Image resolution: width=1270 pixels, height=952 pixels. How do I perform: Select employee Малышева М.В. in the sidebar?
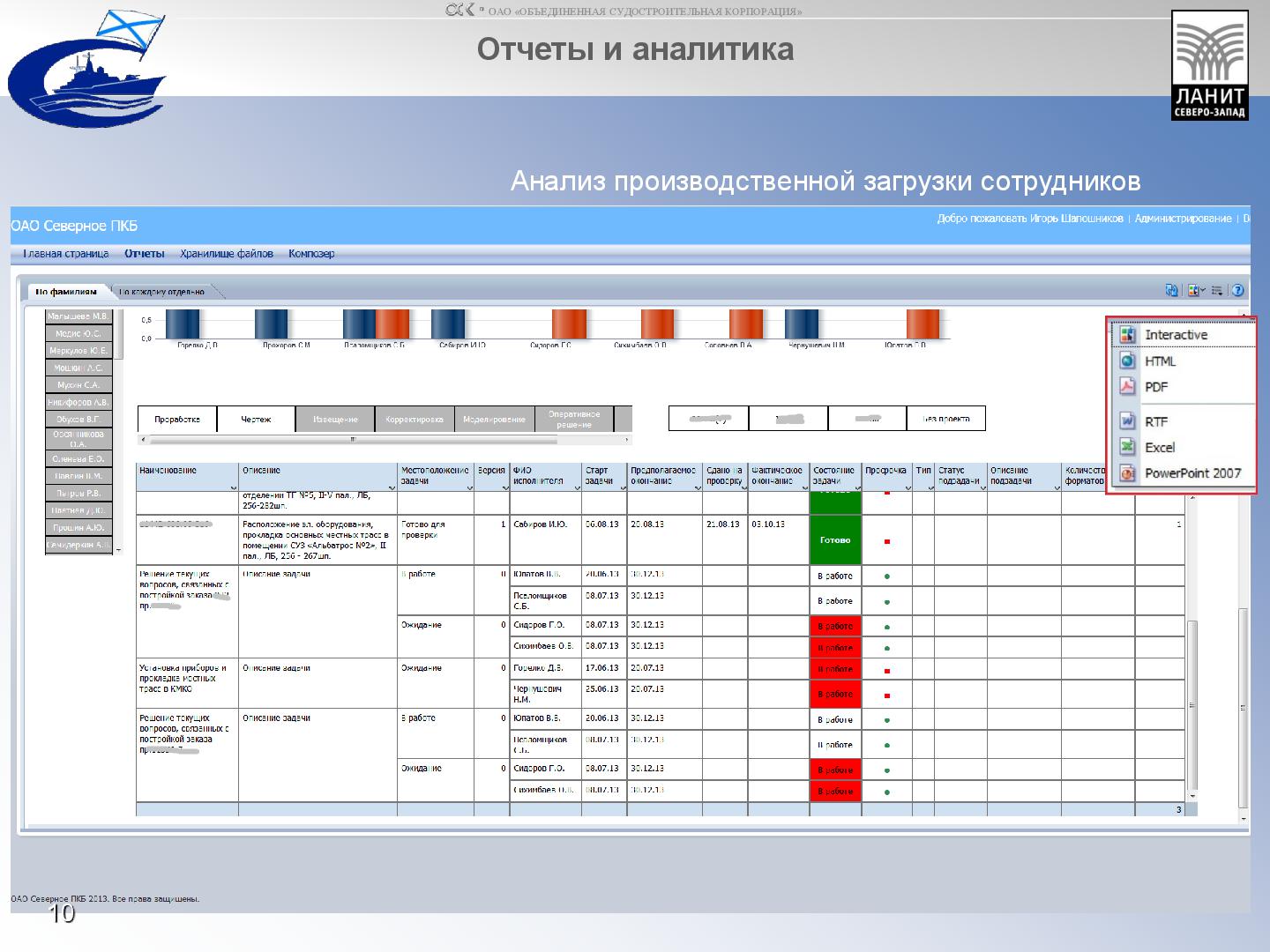point(78,316)
